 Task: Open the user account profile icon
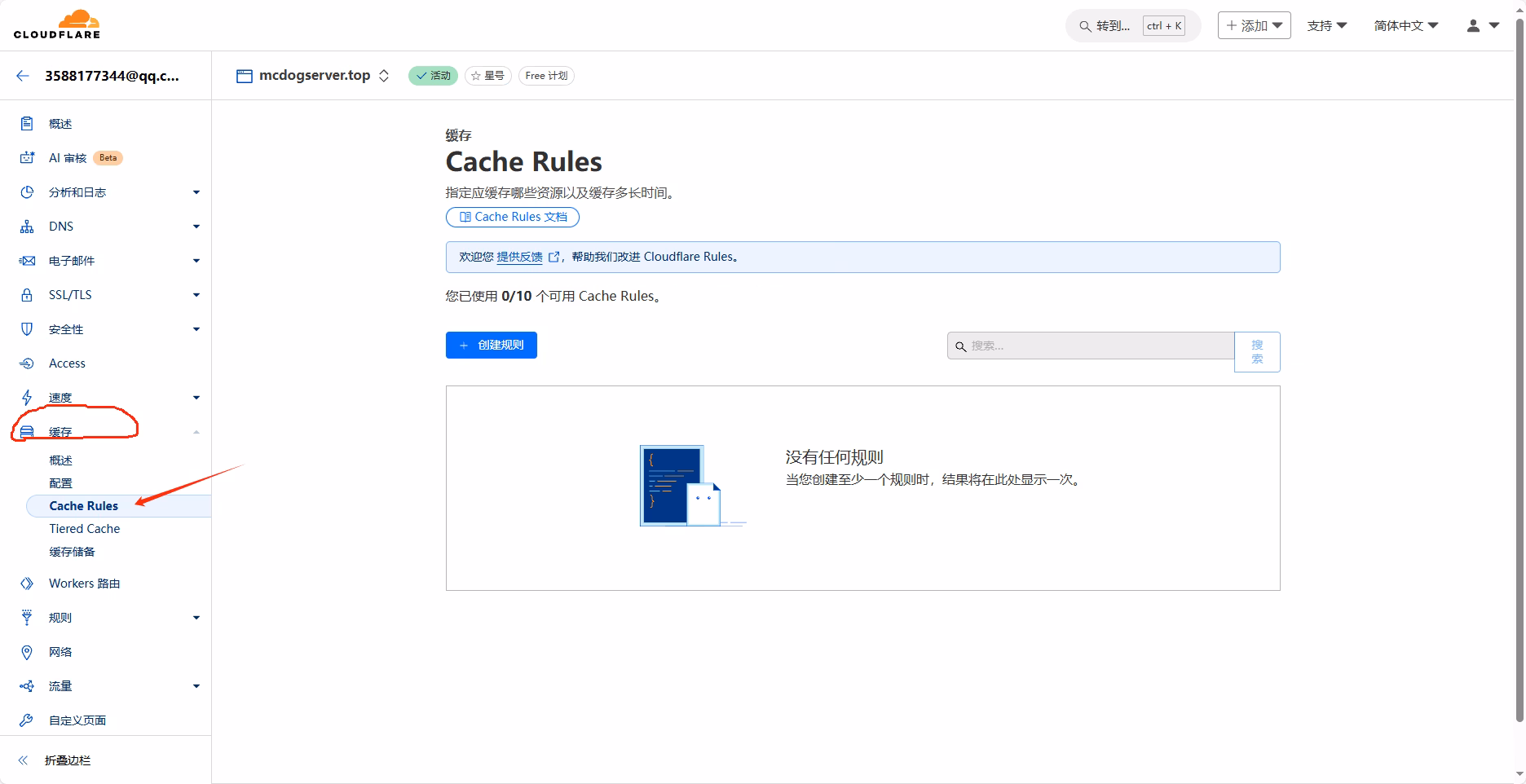[1473, 26]
